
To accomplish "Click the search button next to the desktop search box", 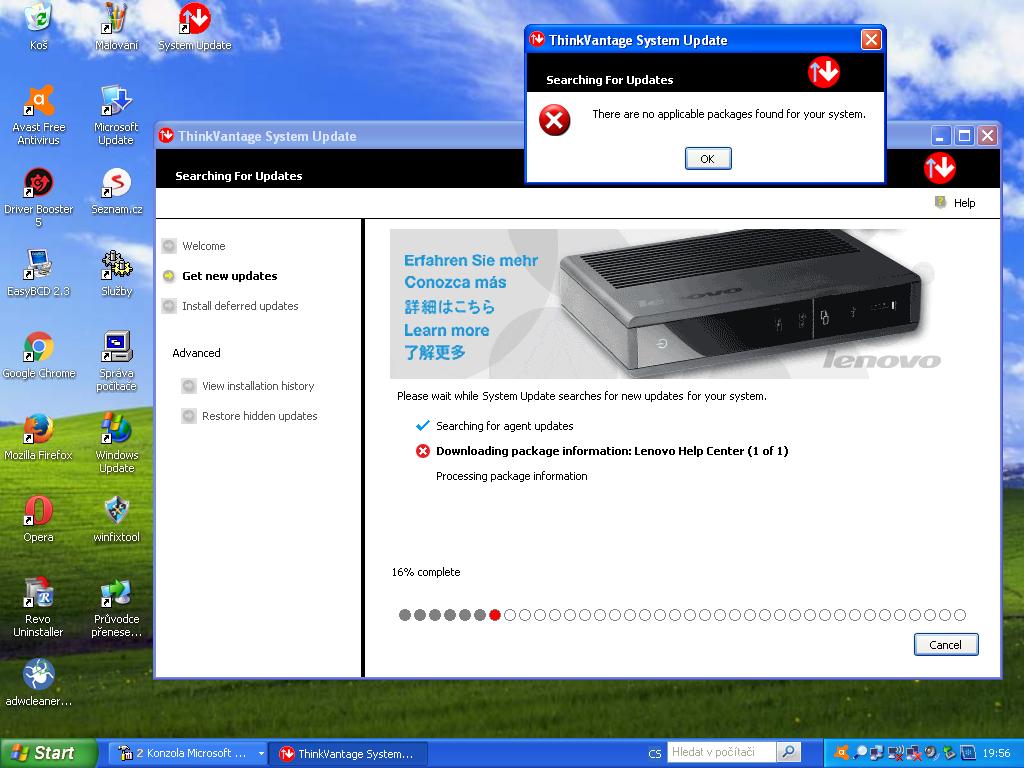I will (x=788, y=752).
